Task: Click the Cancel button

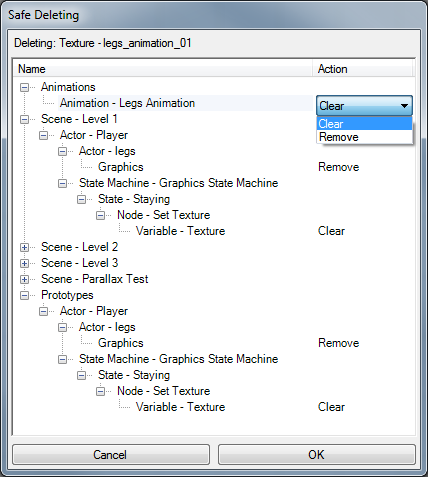Action: click(x=111, y=455)
